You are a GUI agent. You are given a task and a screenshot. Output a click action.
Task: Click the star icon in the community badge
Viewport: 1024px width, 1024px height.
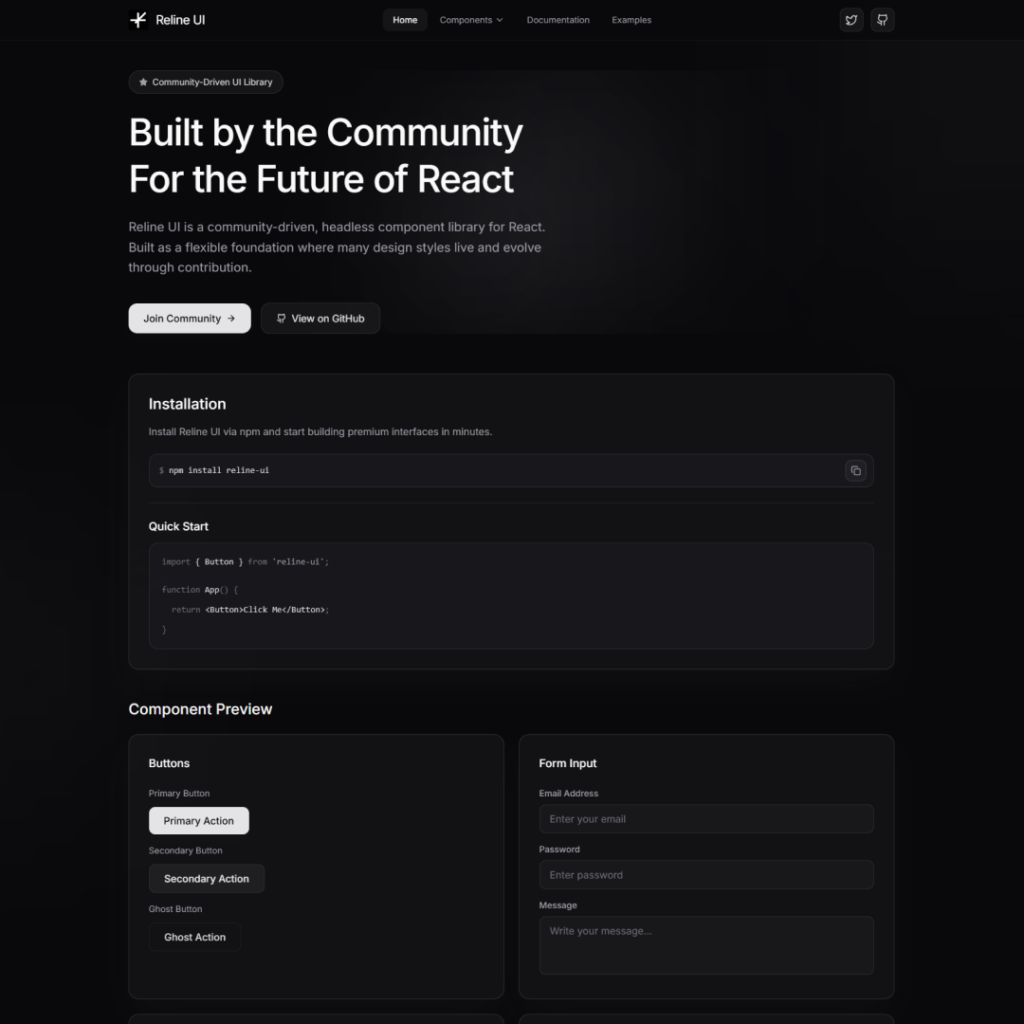click(143, 82)
